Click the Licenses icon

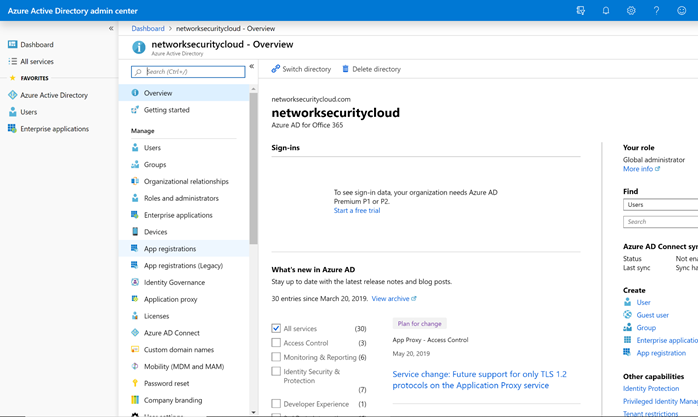click(135, 316)
